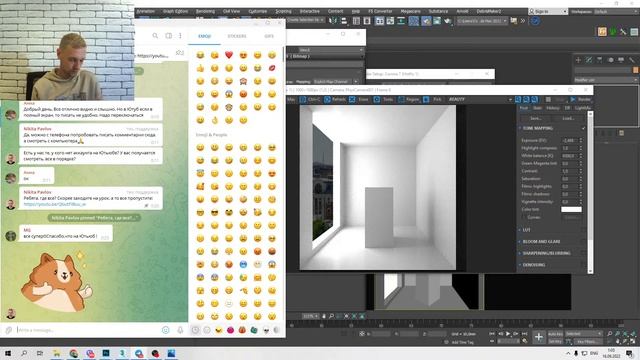Open the Motion tab icon in Command Panel
Viewport: 640px width, 360px height.
(610, 60)
